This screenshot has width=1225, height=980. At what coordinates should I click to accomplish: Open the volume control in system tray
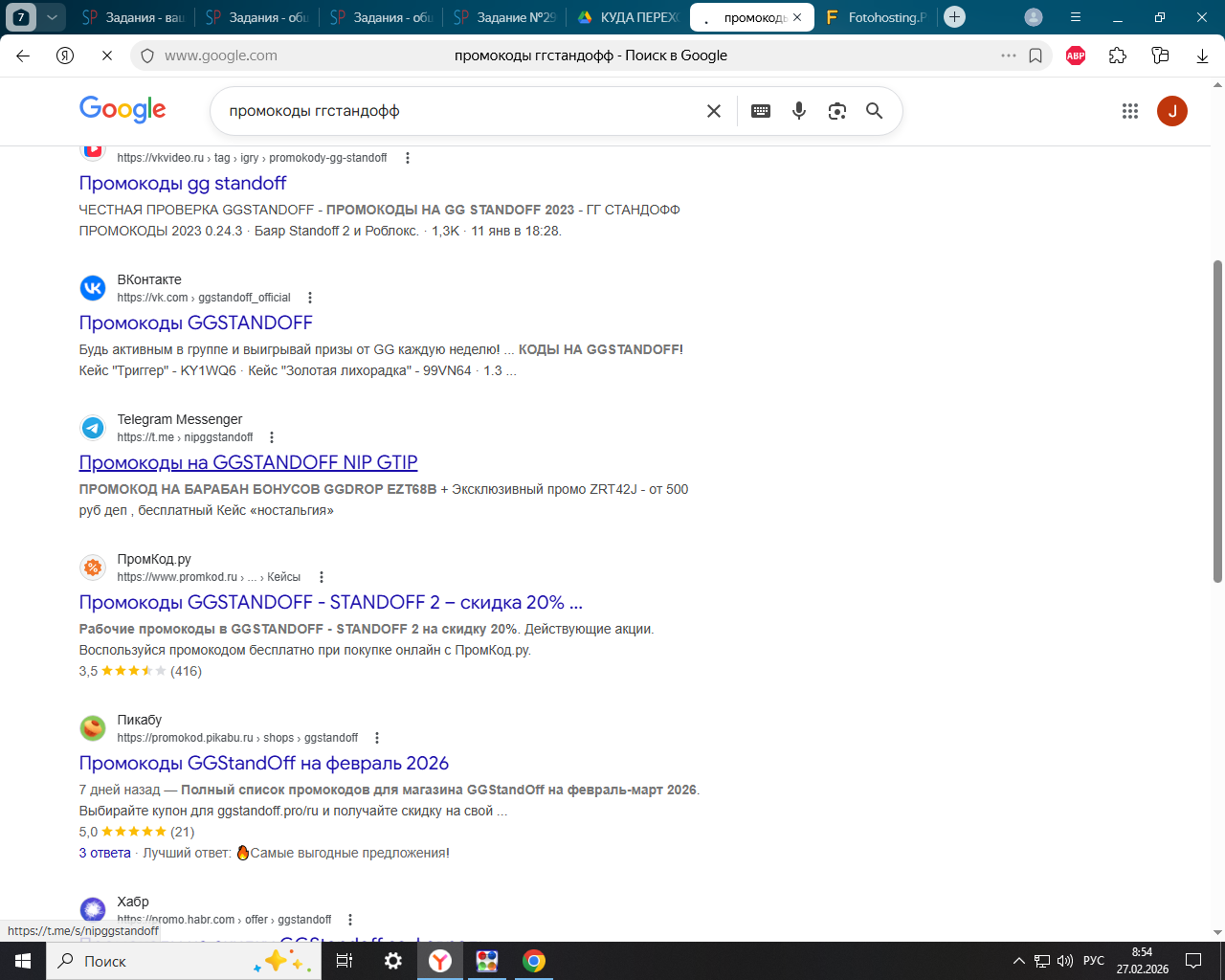pos(1065,961)
